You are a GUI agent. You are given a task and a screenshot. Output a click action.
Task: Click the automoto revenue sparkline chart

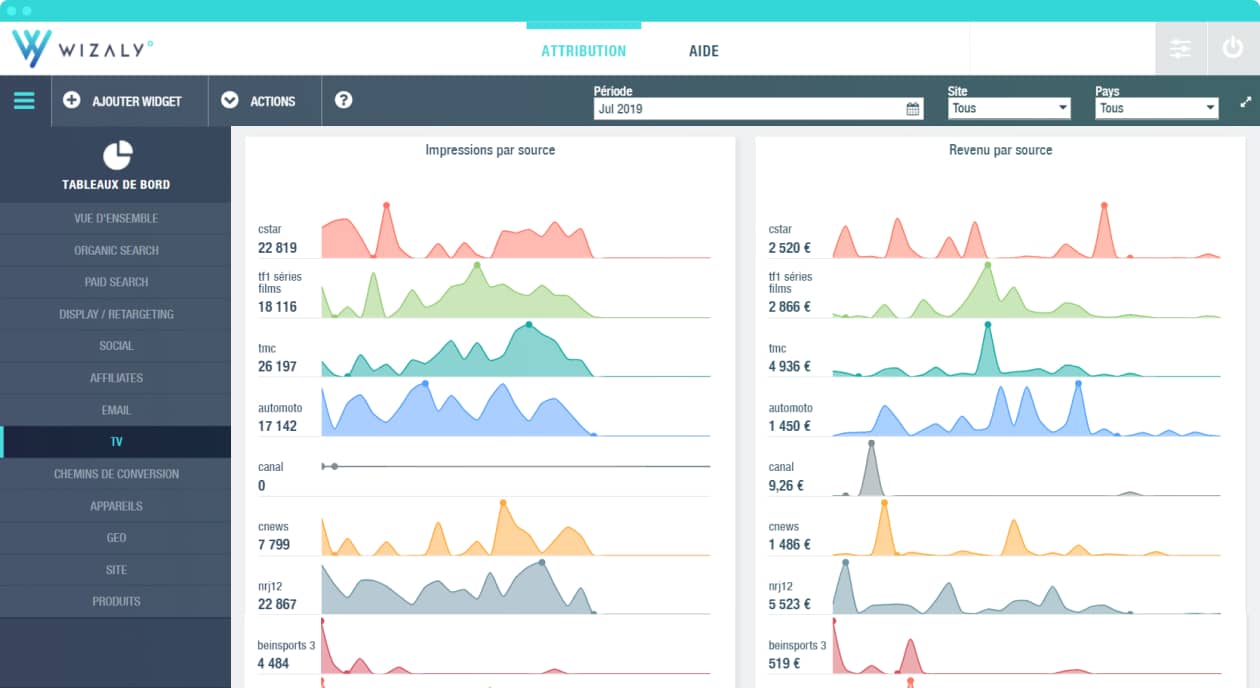[x=1027, y=409]
